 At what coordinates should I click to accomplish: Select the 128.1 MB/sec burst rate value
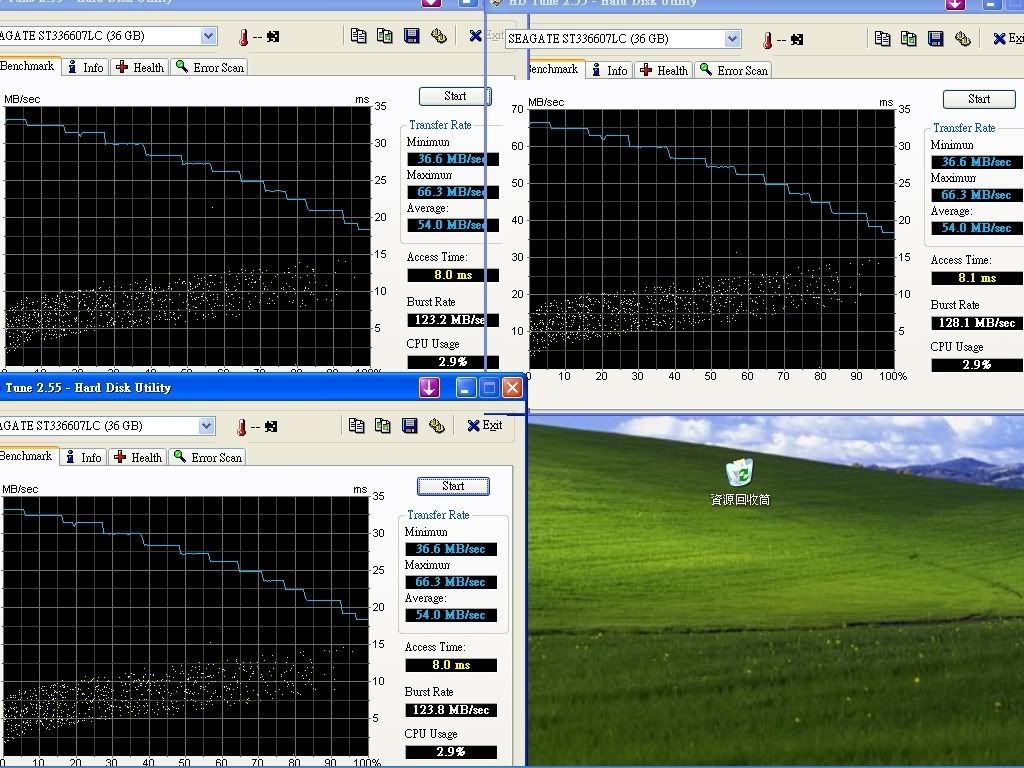[977, 323]
